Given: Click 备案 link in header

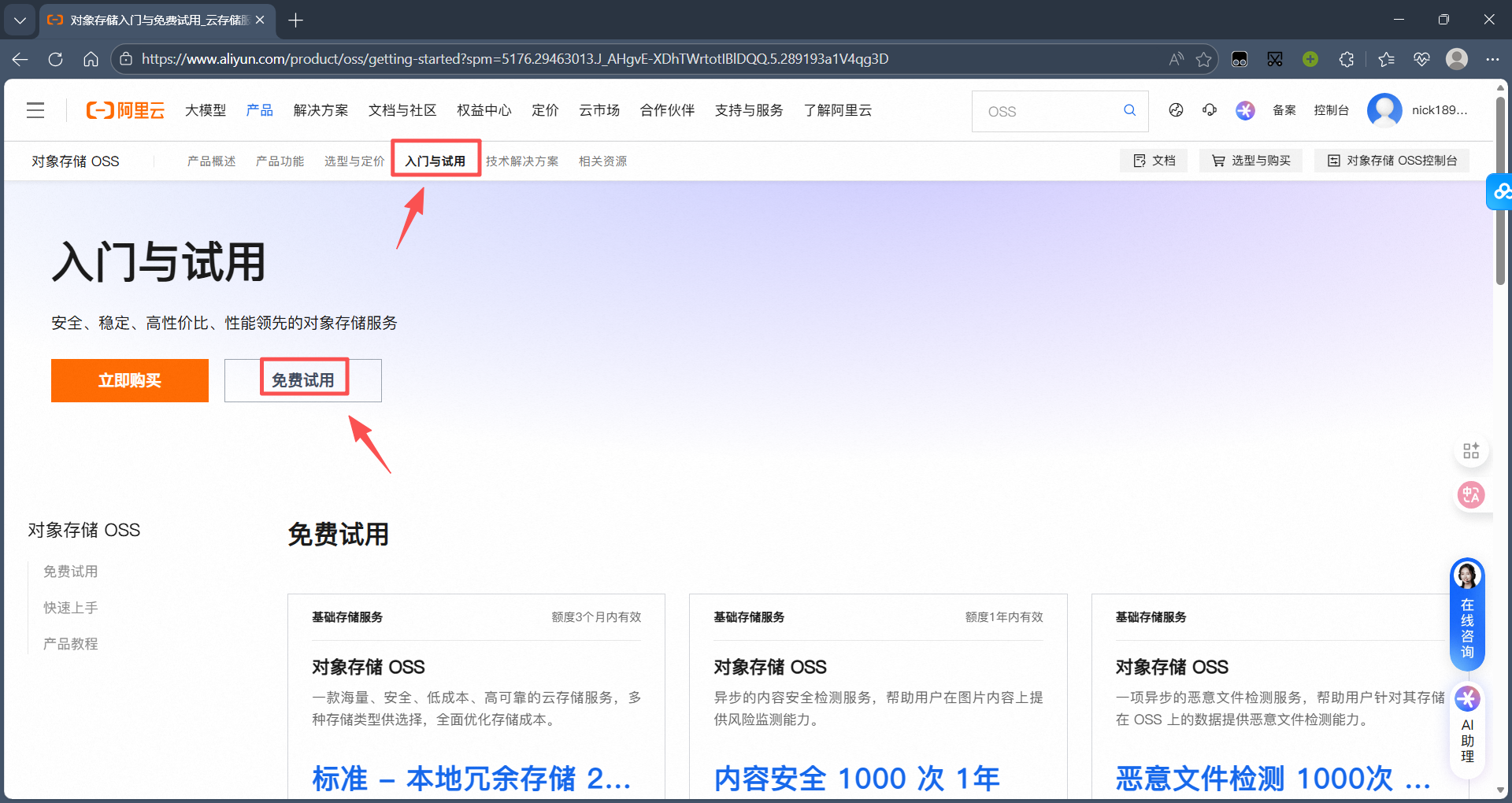Looking at the screenshot, I should click(x=1284, y=110).
